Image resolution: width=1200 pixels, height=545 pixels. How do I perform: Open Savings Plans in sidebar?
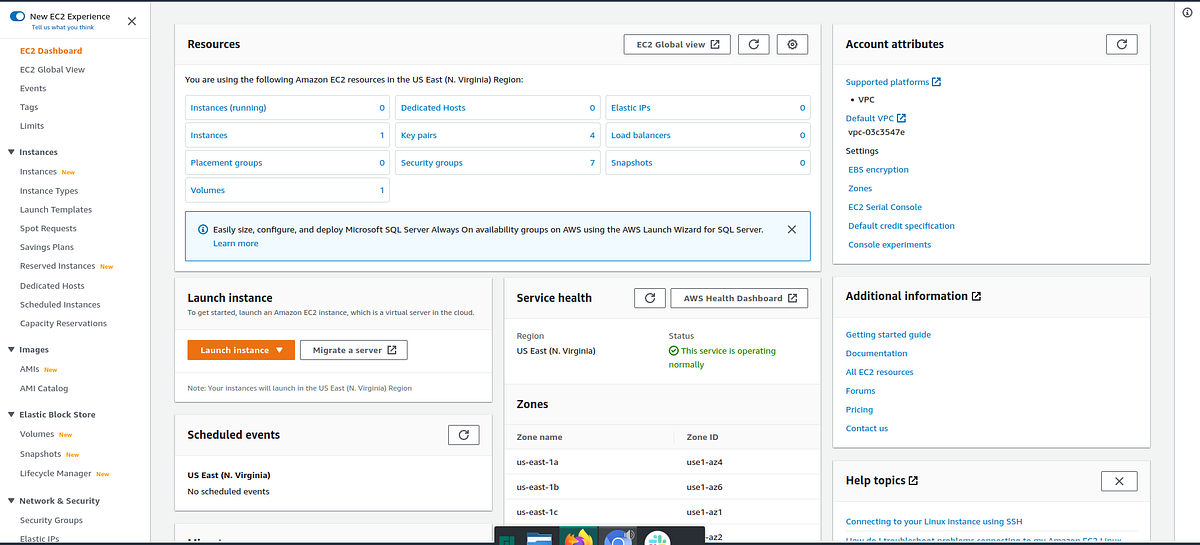47,248
